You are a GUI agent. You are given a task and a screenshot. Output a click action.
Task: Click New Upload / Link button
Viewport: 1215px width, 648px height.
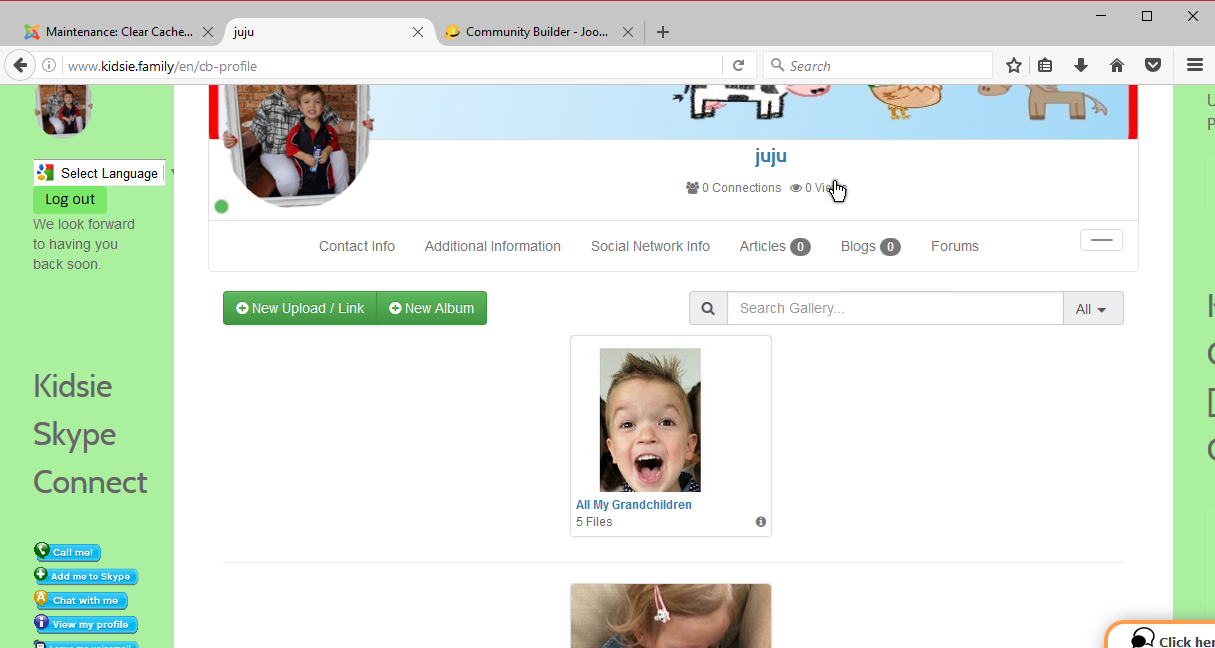pyautogui.click(x=300, y=309)
